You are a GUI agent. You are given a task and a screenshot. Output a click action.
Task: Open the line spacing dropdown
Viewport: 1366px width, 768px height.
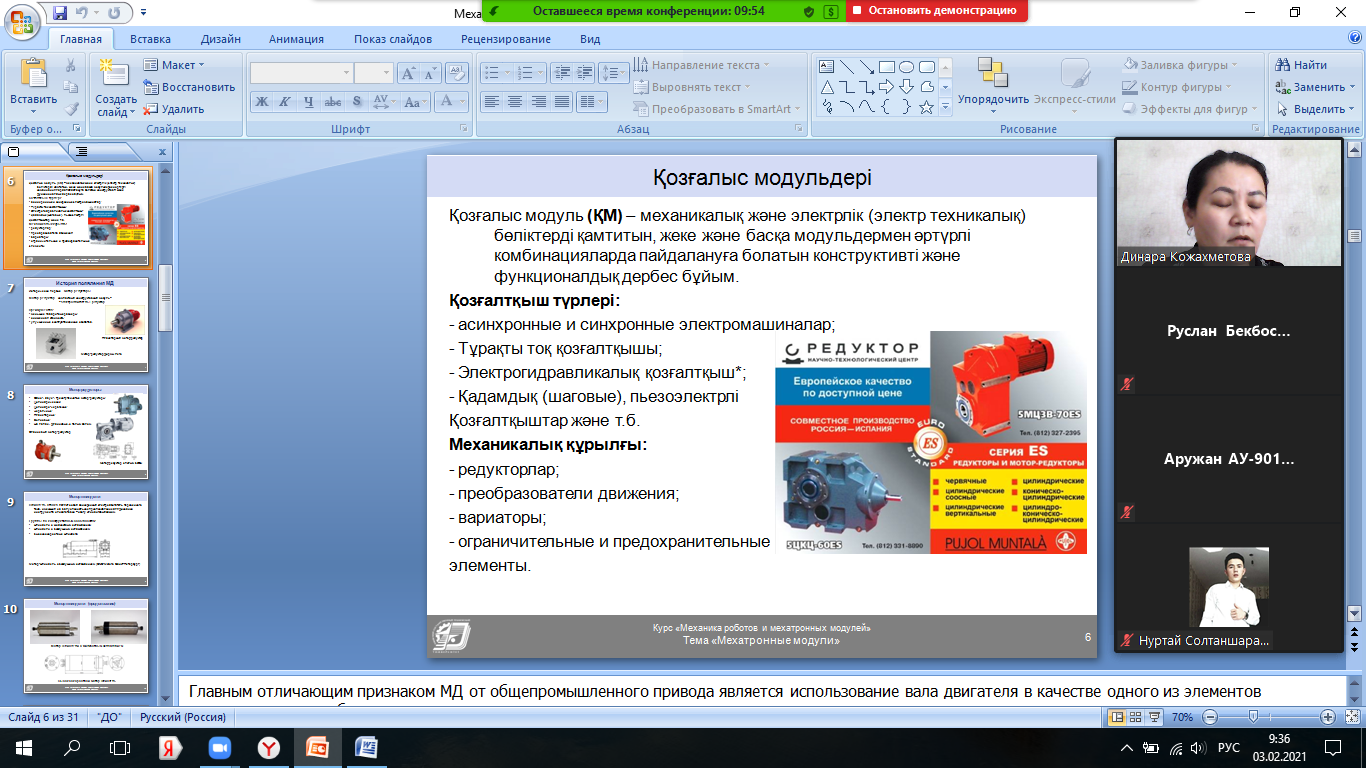click(615, 73)
